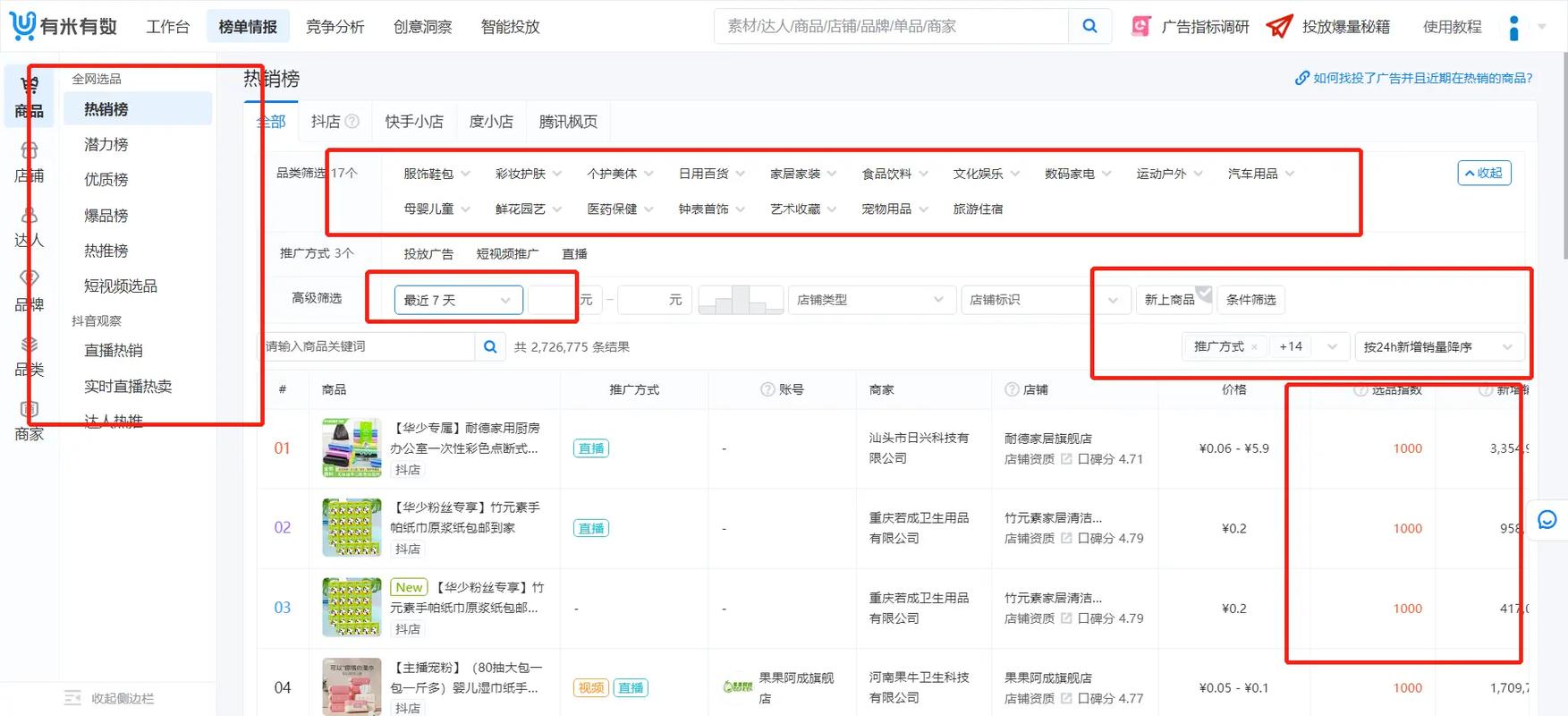
Task: Open product thumbnail in row 04
Action: [x=352, y=686]
